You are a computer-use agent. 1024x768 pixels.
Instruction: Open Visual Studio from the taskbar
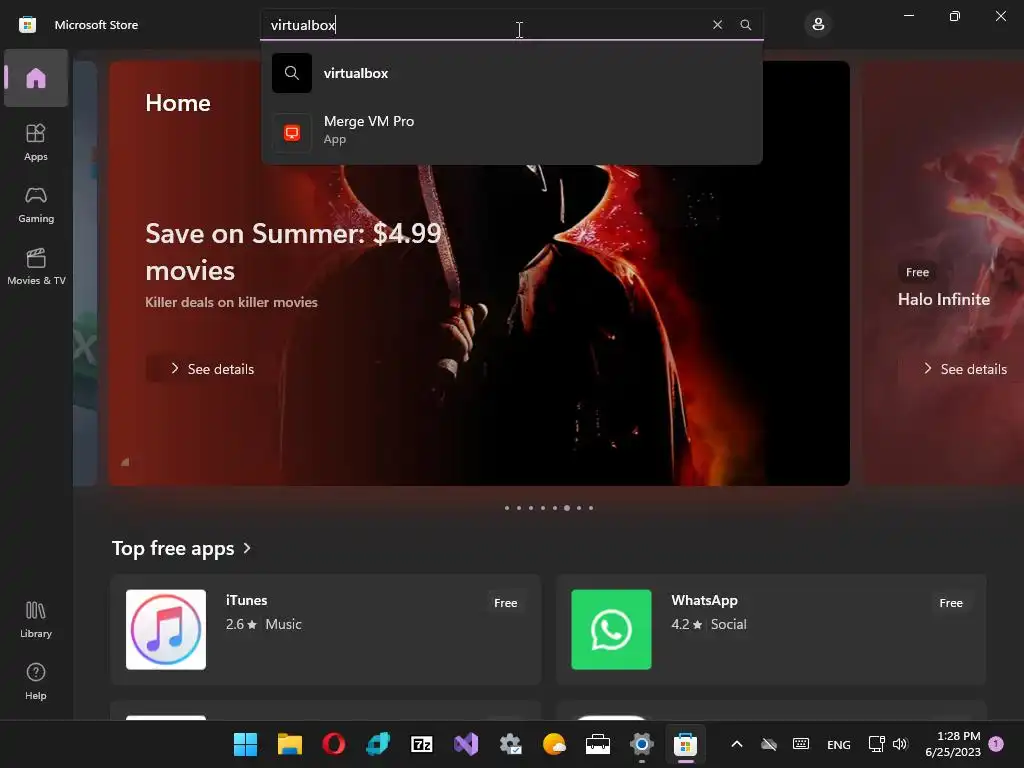click(x=466, y=744)
